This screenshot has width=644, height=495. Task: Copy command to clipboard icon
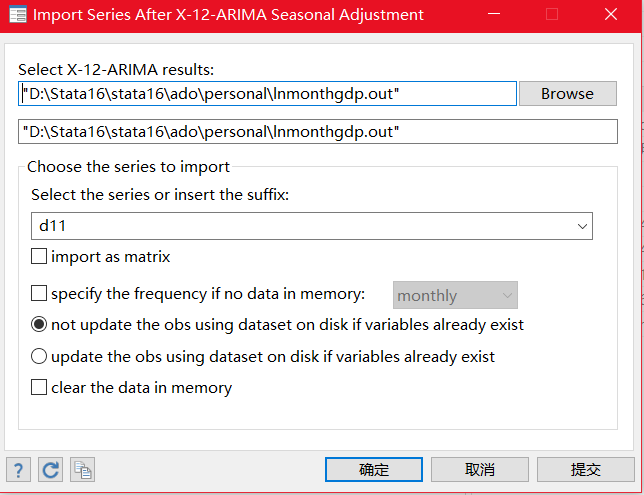[x=82, y=469]
